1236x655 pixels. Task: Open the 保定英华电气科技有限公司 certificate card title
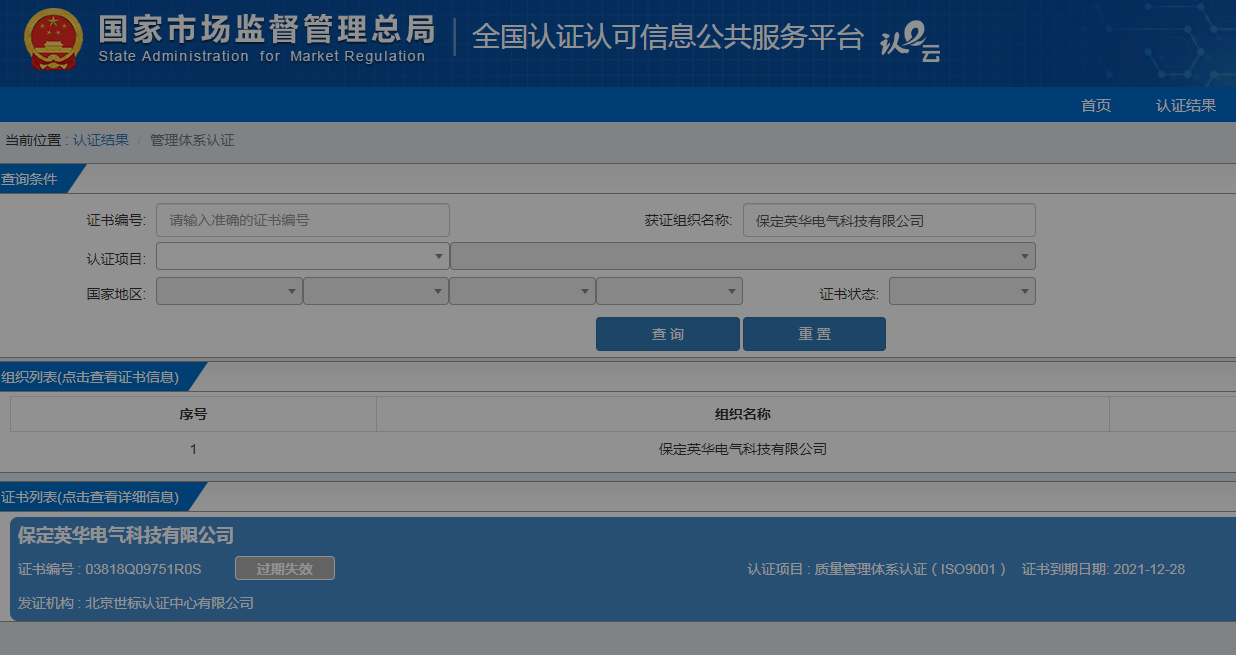[x=126, y=536]
